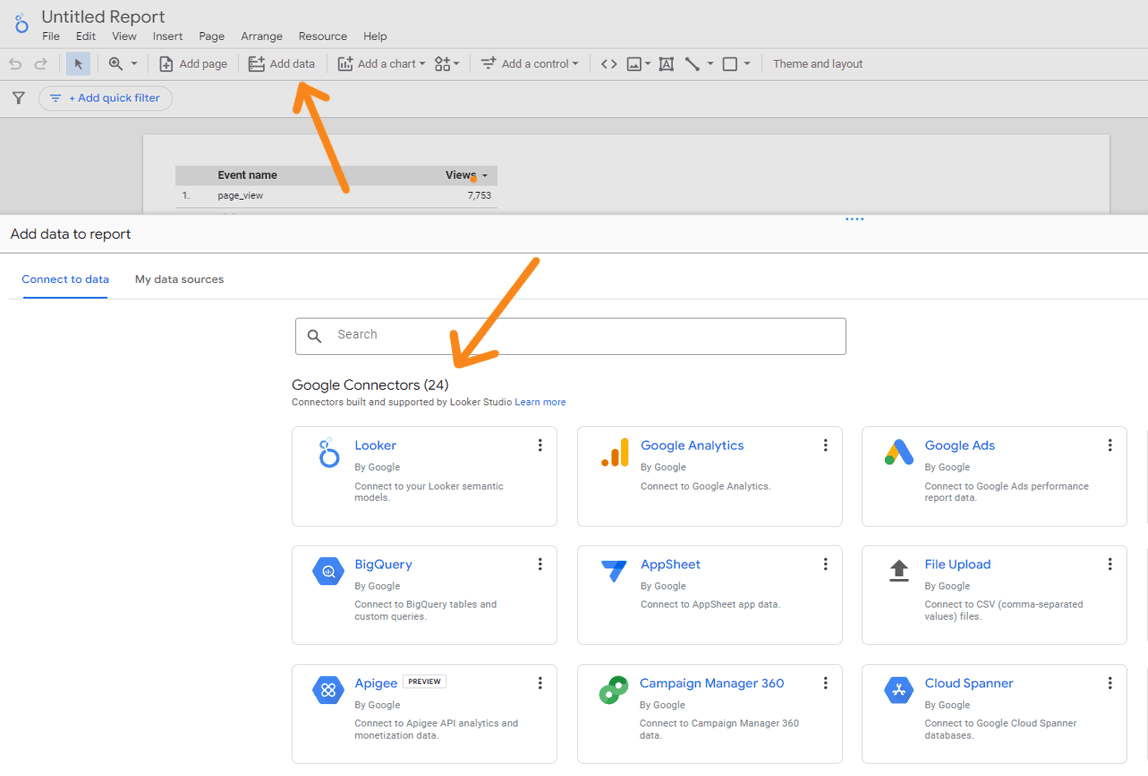
Task: Open the zoom level dropdown arrow
Action: click(x=134, y=64)
